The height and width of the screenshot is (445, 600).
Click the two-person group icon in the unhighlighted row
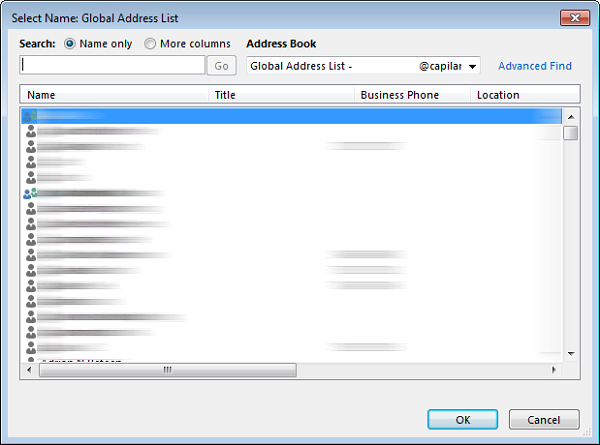[x=30, y=193]
